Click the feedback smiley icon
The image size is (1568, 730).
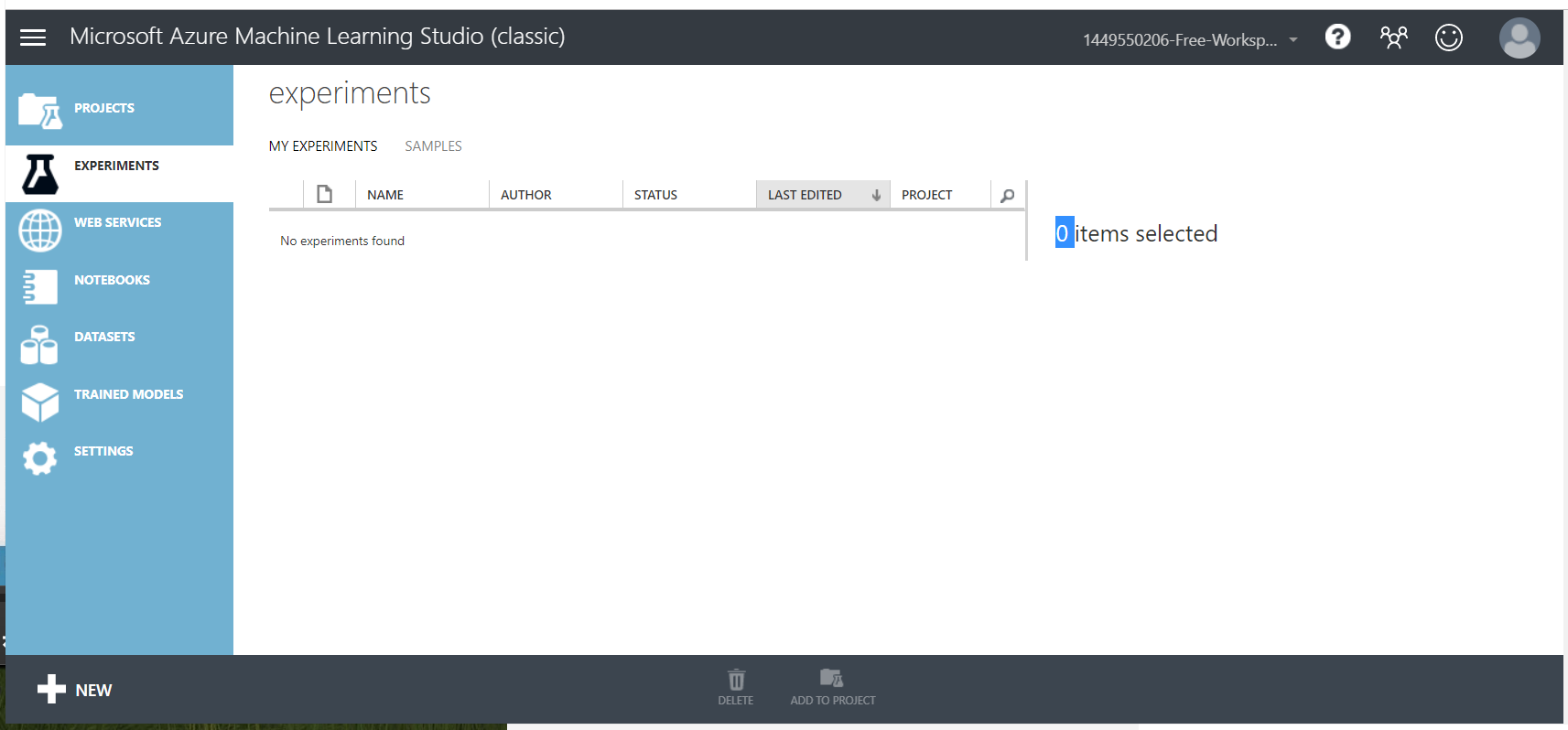(x=1449, y=38)
